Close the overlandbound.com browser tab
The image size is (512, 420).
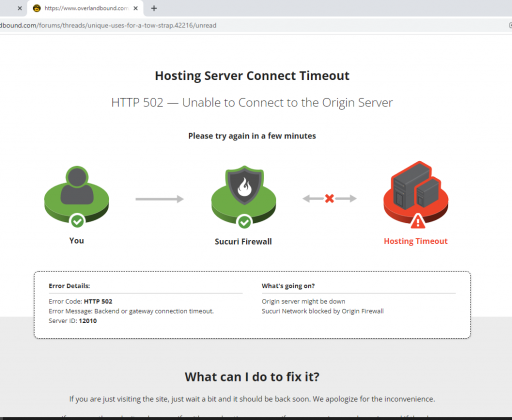click(x=136, y=8)
